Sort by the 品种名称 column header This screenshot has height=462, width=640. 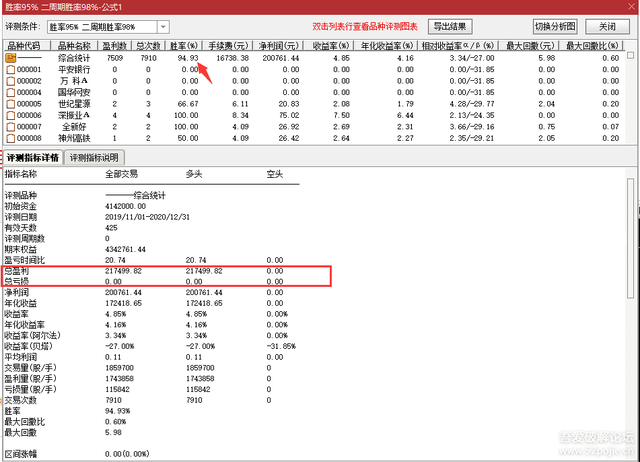click(x=74, y=46)
